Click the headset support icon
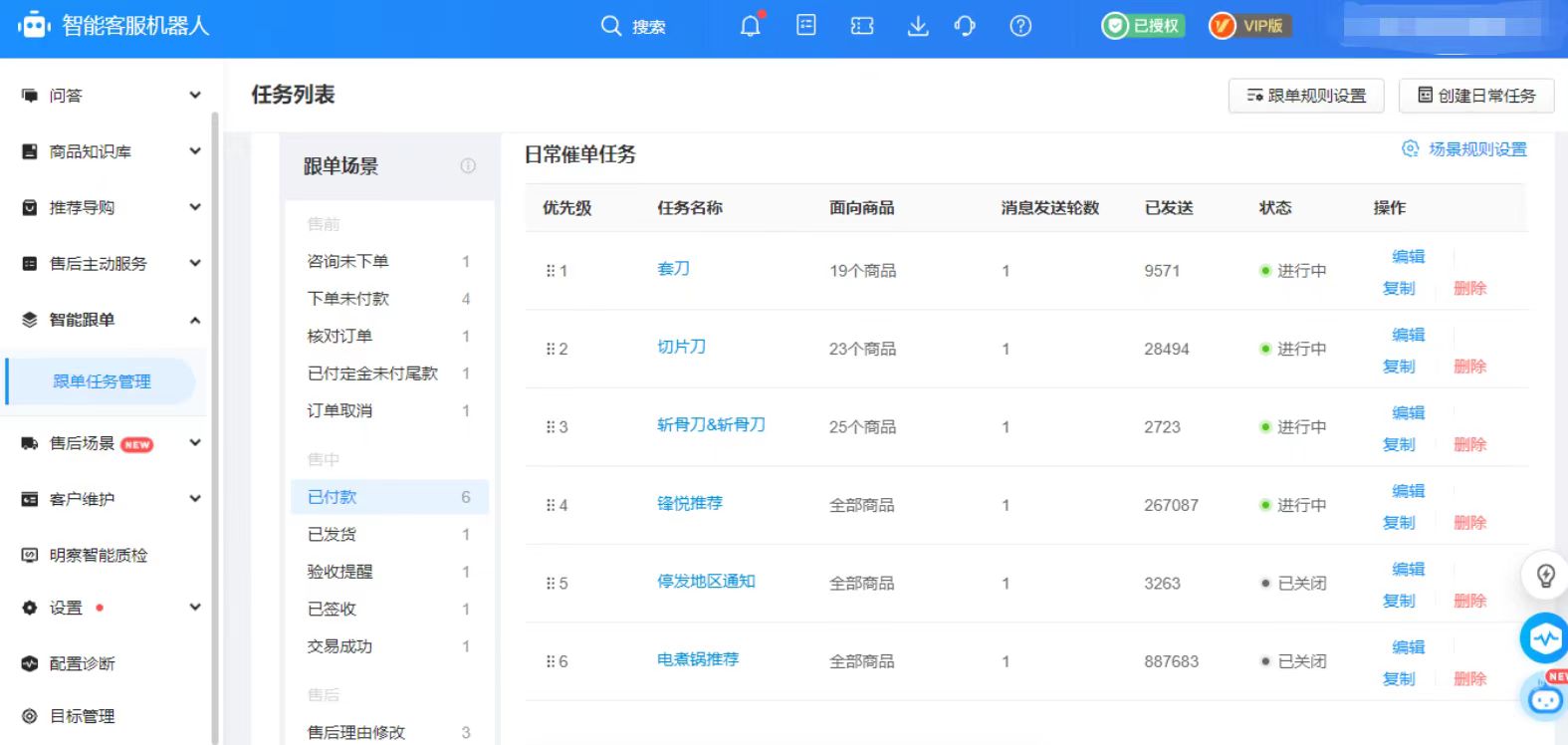This screenshot has width=1568, height=745. [965, 26]
